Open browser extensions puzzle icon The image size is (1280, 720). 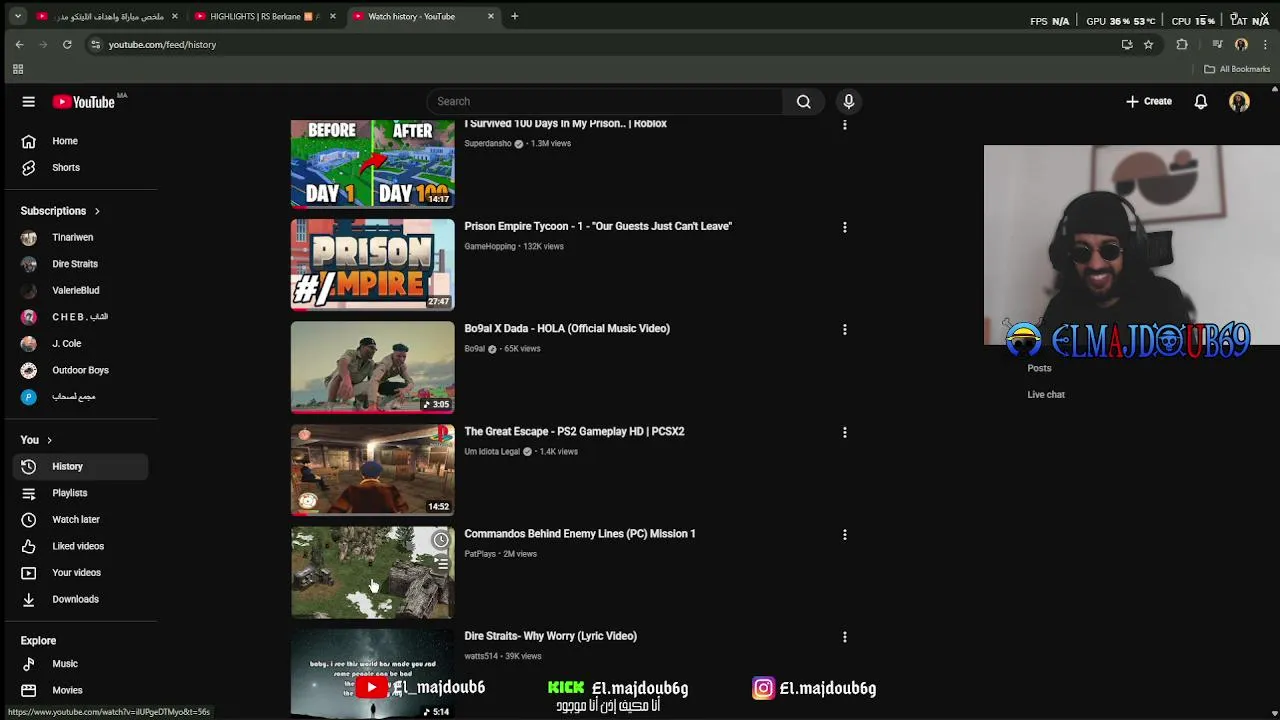pos(1182,44)
